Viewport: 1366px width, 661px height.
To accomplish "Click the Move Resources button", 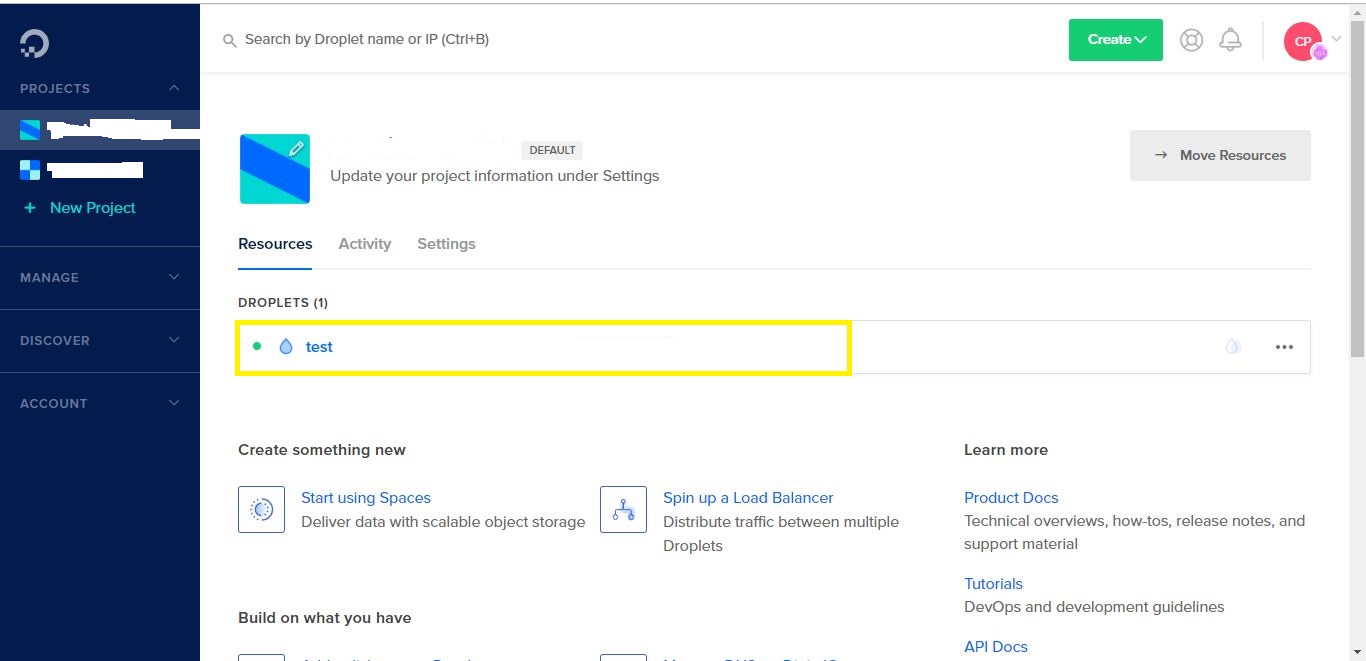I will click(1220, 155).
